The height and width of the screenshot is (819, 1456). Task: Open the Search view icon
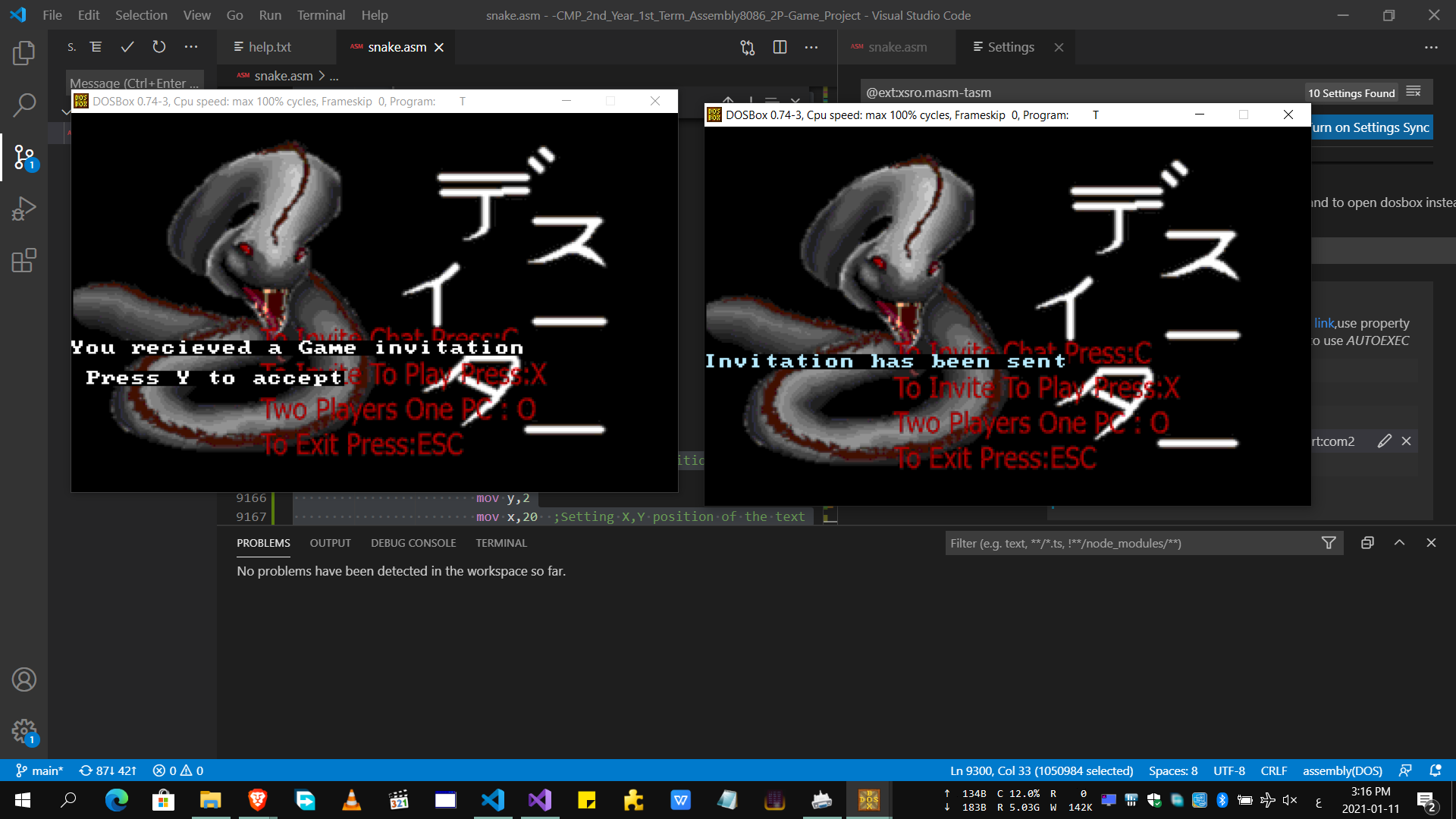(24, 105)
